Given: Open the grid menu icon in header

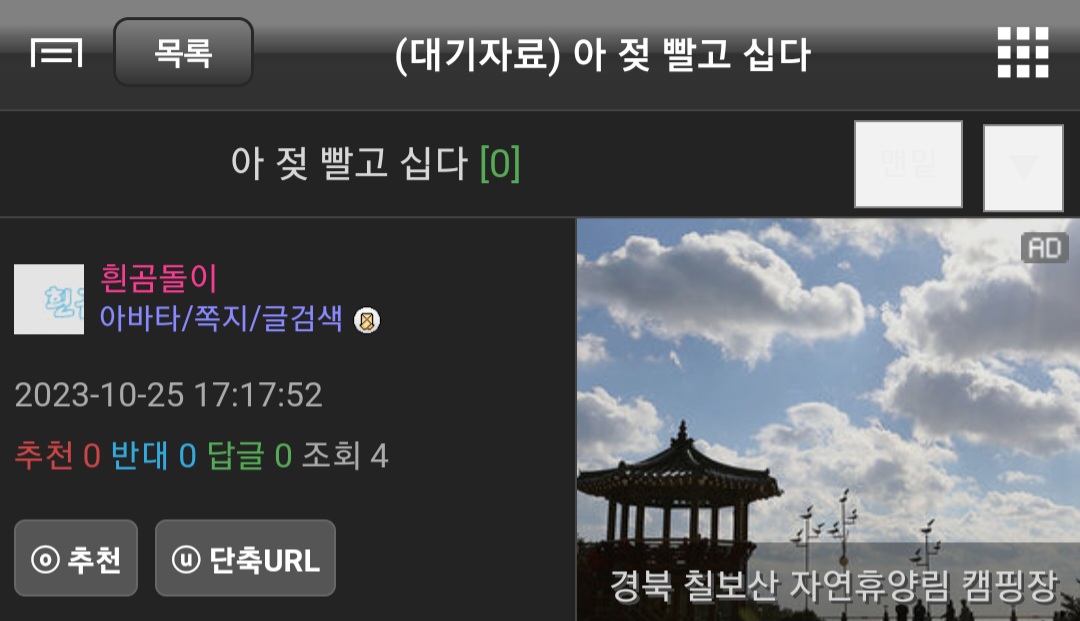Looking at the screenshot, I should pos(1023,52).
